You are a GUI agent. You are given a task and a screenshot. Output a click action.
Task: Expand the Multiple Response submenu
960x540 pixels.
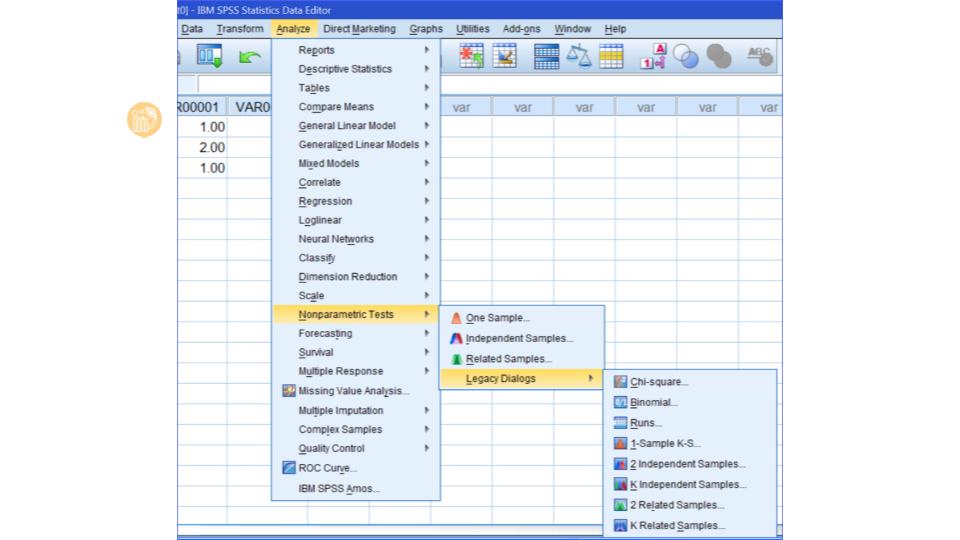coord(356,371)
